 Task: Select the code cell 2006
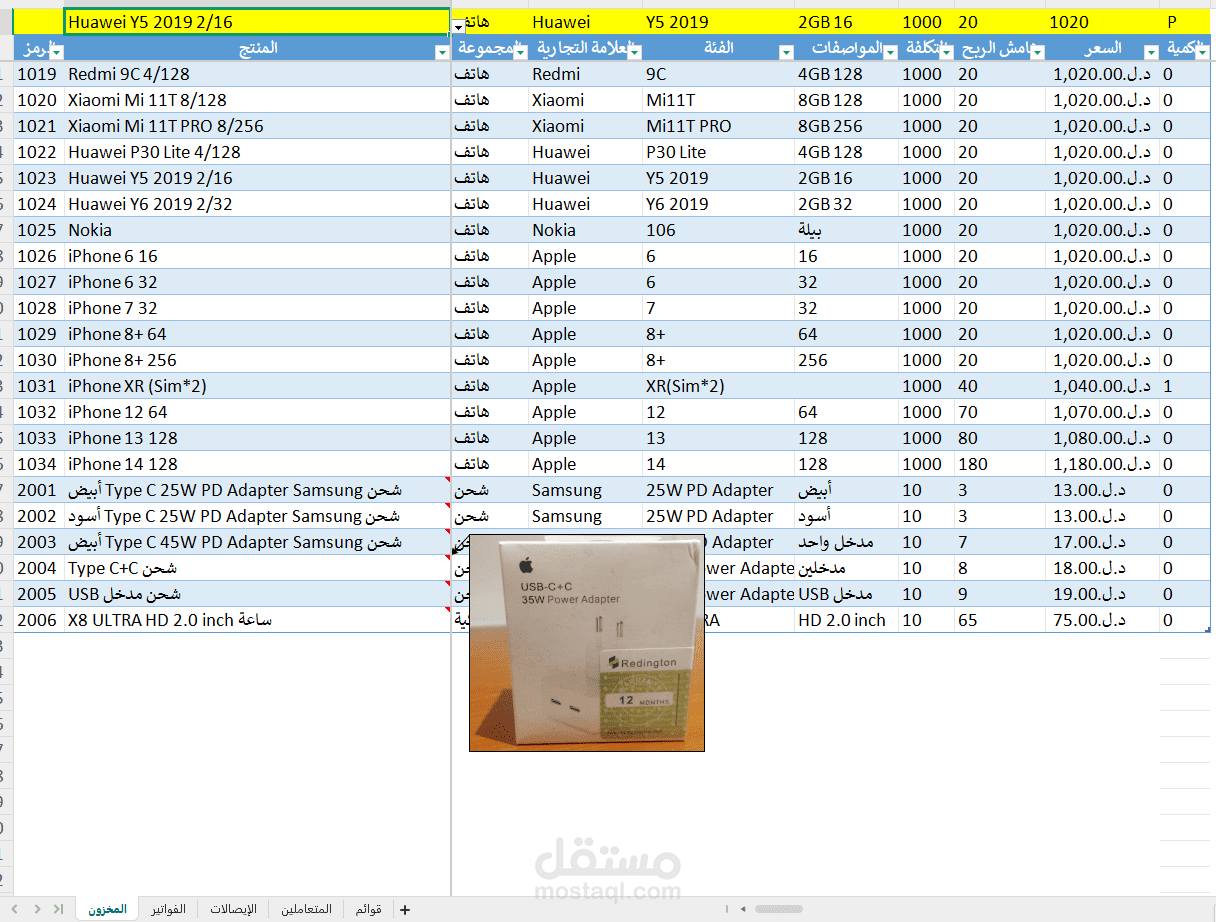click(x=39, y=620)
